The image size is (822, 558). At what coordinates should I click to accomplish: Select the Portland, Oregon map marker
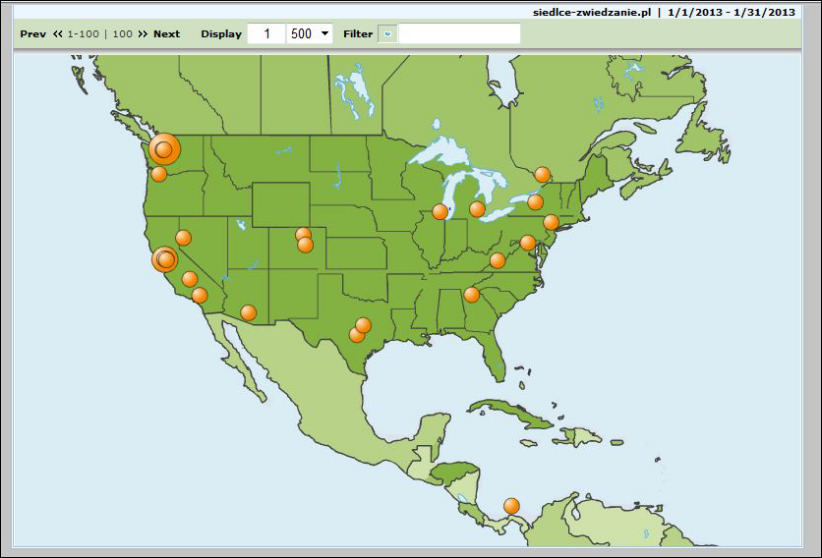[x=159, y=174]
